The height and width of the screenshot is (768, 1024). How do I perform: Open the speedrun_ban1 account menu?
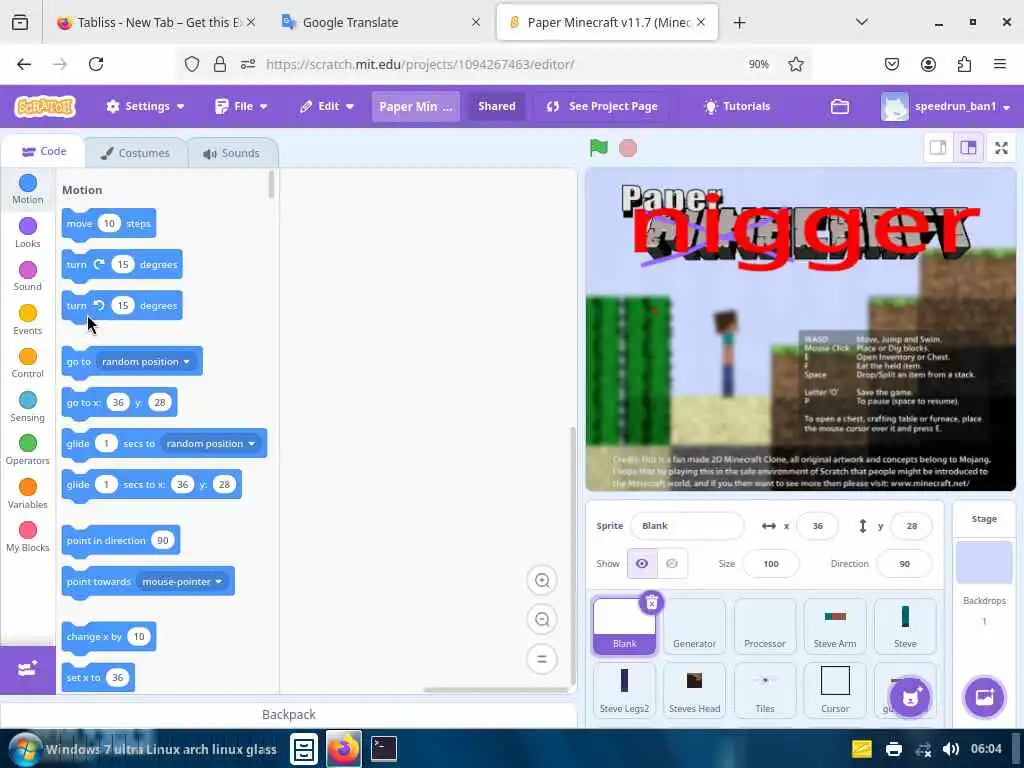pyautogui.click(x=946, y=106)
